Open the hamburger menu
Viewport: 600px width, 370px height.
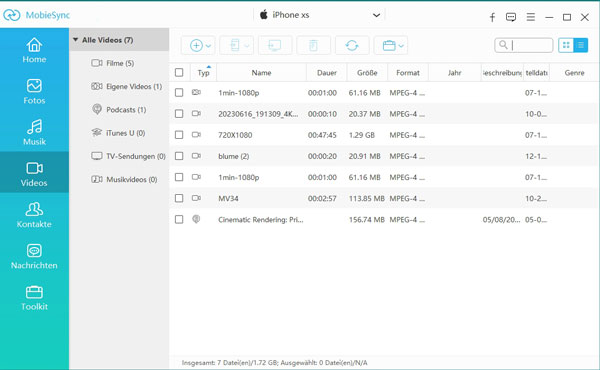pyautogui.click(x=530, y=17)
